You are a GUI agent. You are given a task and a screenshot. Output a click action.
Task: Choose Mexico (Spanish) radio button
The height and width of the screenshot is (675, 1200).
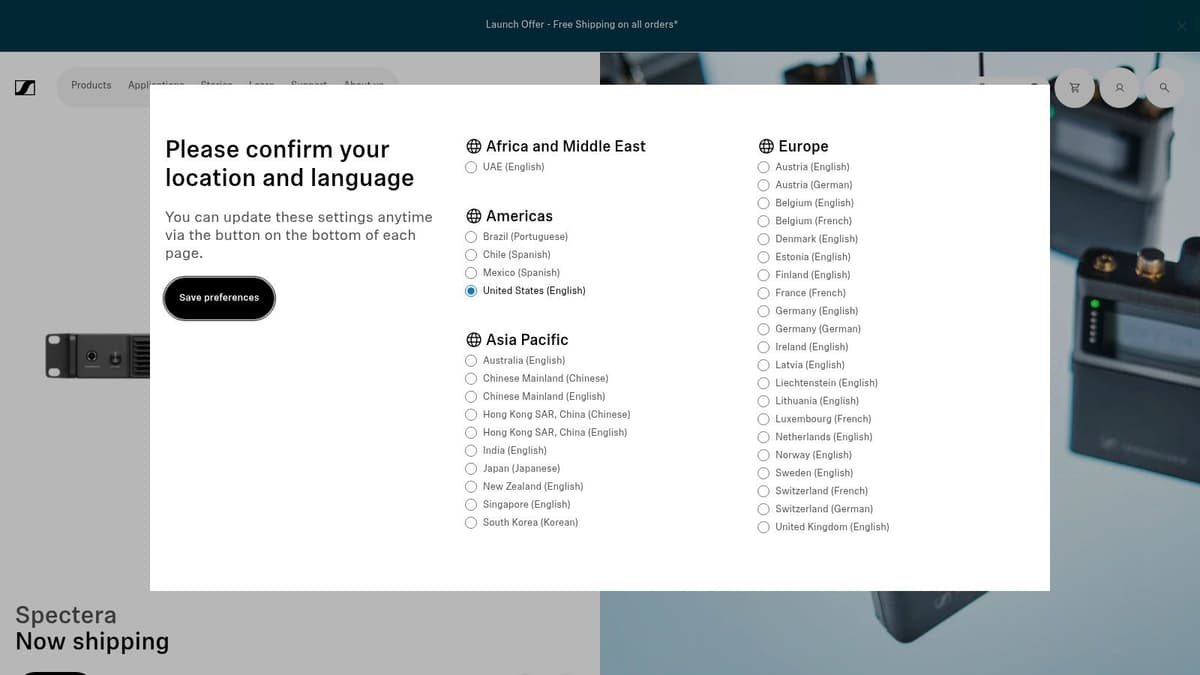click(471, 273)
